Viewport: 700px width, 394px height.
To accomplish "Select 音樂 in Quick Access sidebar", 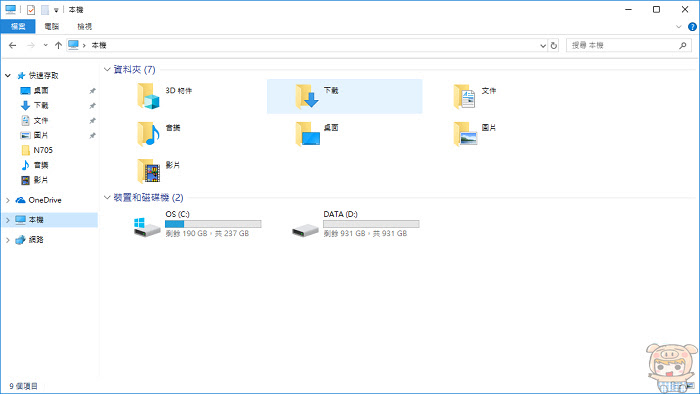I will point(41,165).
